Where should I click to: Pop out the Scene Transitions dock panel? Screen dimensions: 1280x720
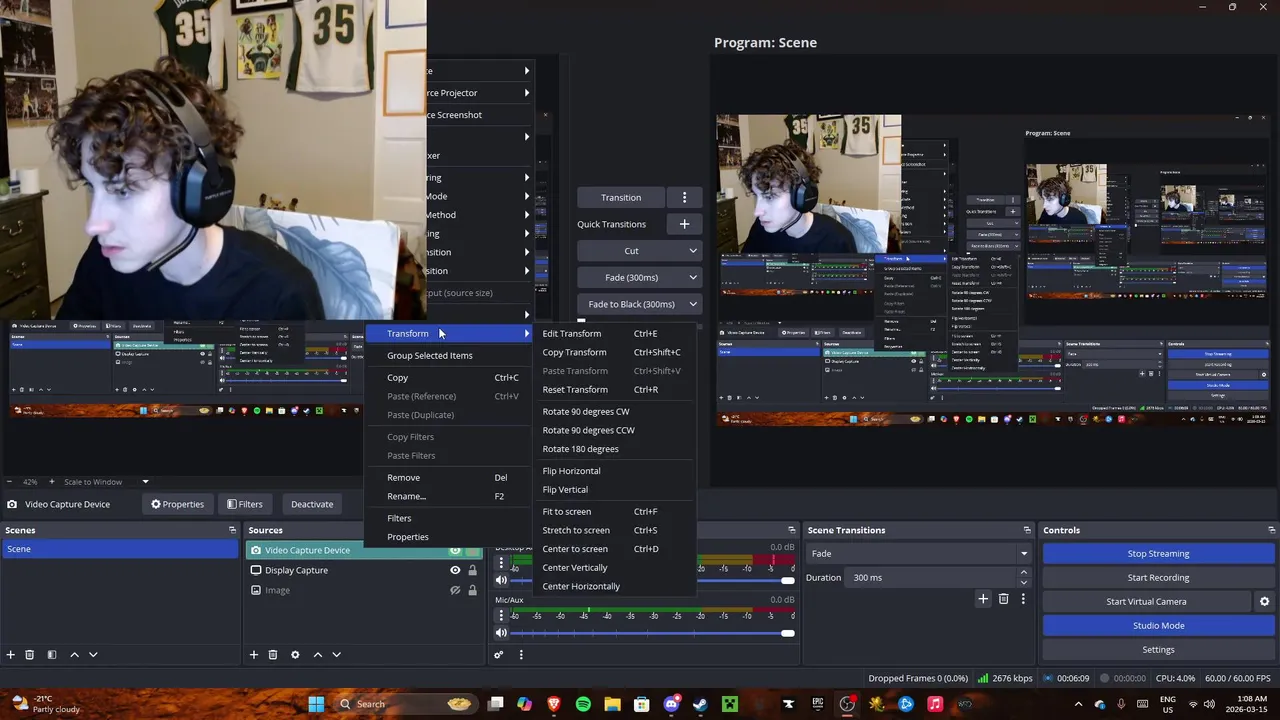click(x=1026, y=530)
